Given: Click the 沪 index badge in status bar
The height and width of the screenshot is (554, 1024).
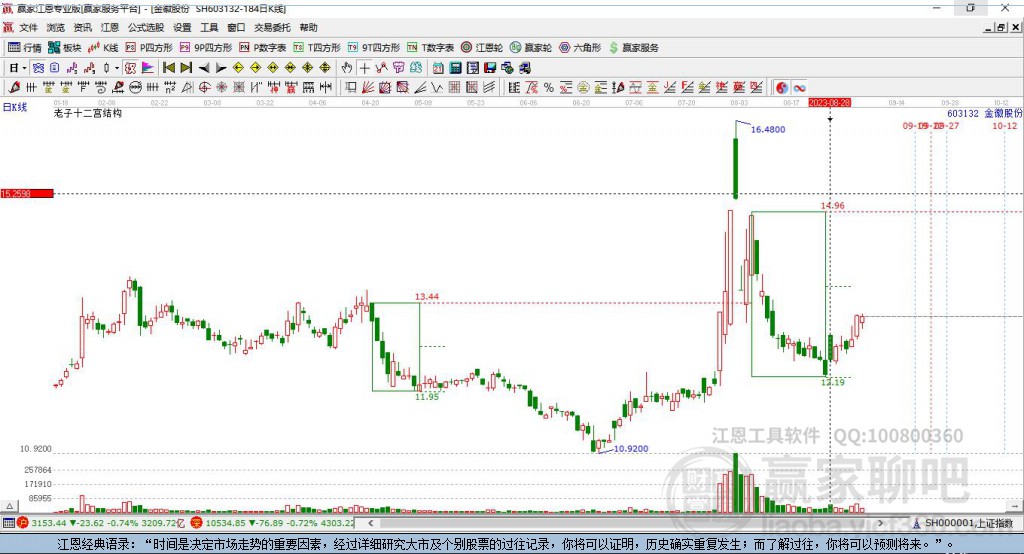Looking at the screenshot, I should pyautogui.click(x=23, y=523).
